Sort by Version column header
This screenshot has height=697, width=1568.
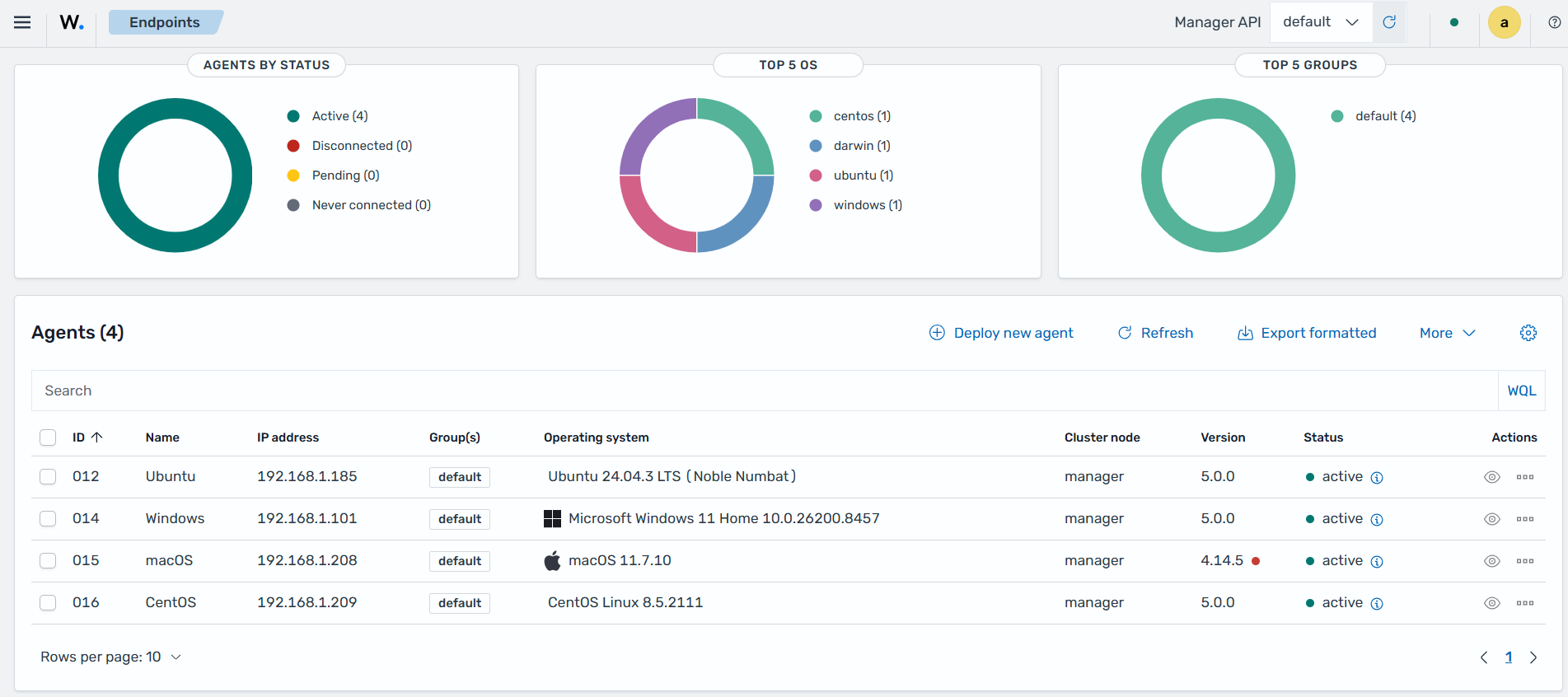[x=1223, y=437]
